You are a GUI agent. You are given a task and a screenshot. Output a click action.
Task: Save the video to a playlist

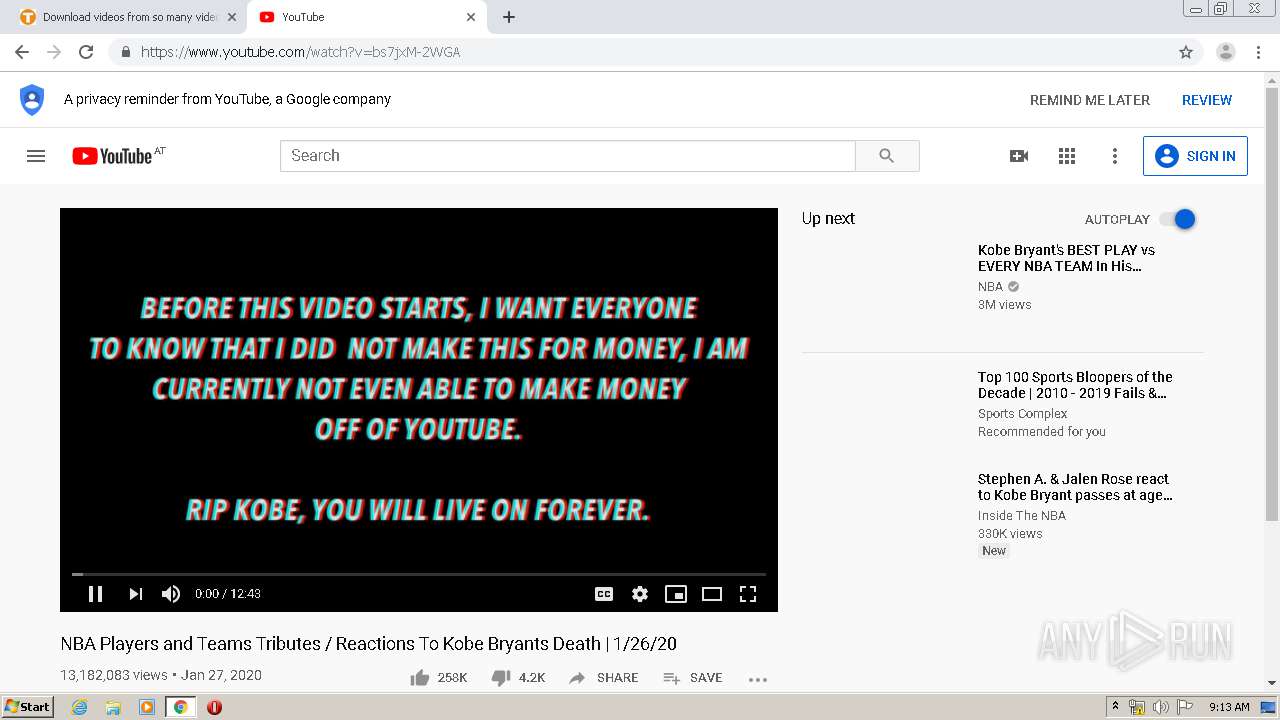coord(692,678)
